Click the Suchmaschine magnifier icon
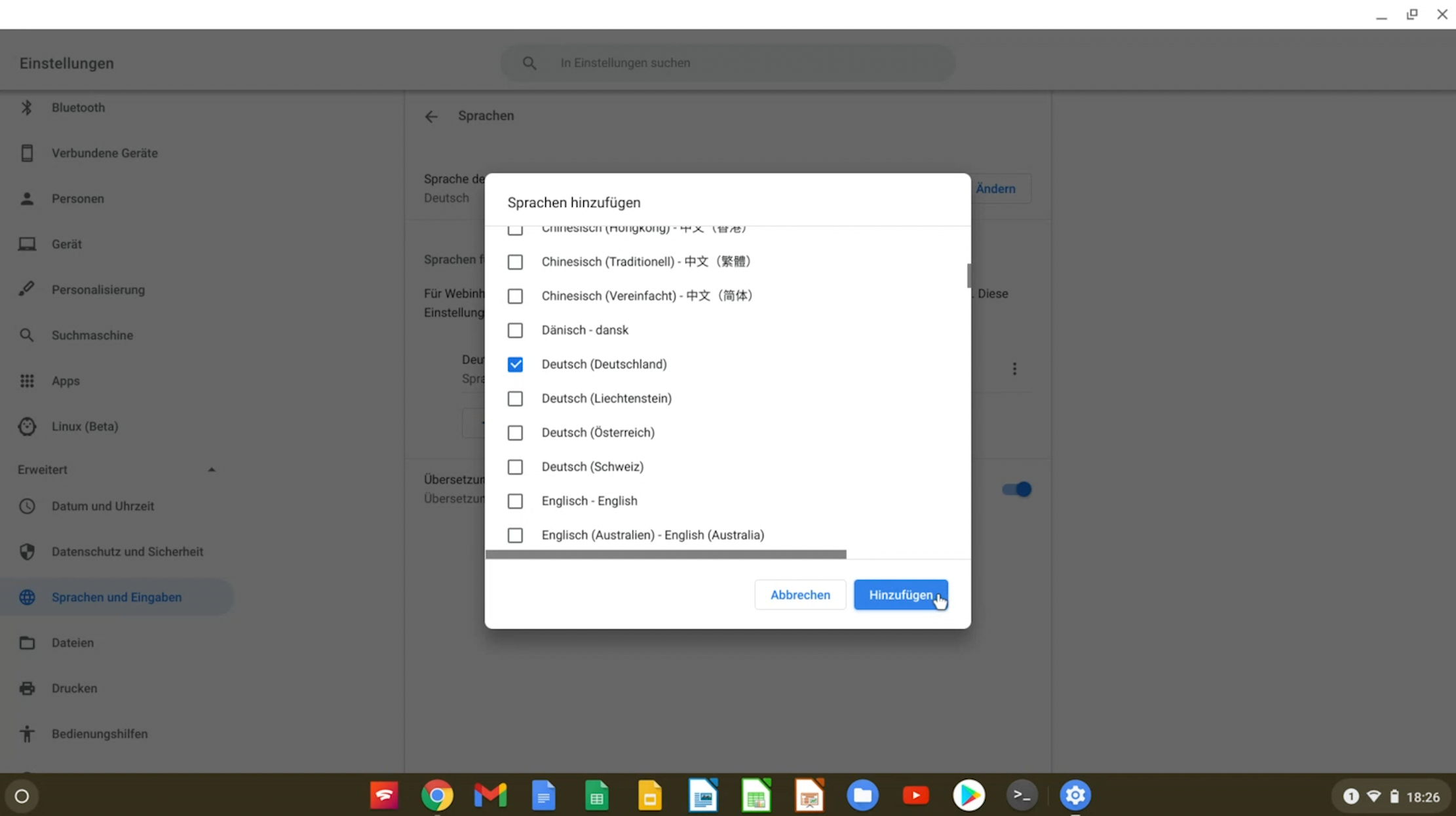1456x816 pixels. (27, 335)
